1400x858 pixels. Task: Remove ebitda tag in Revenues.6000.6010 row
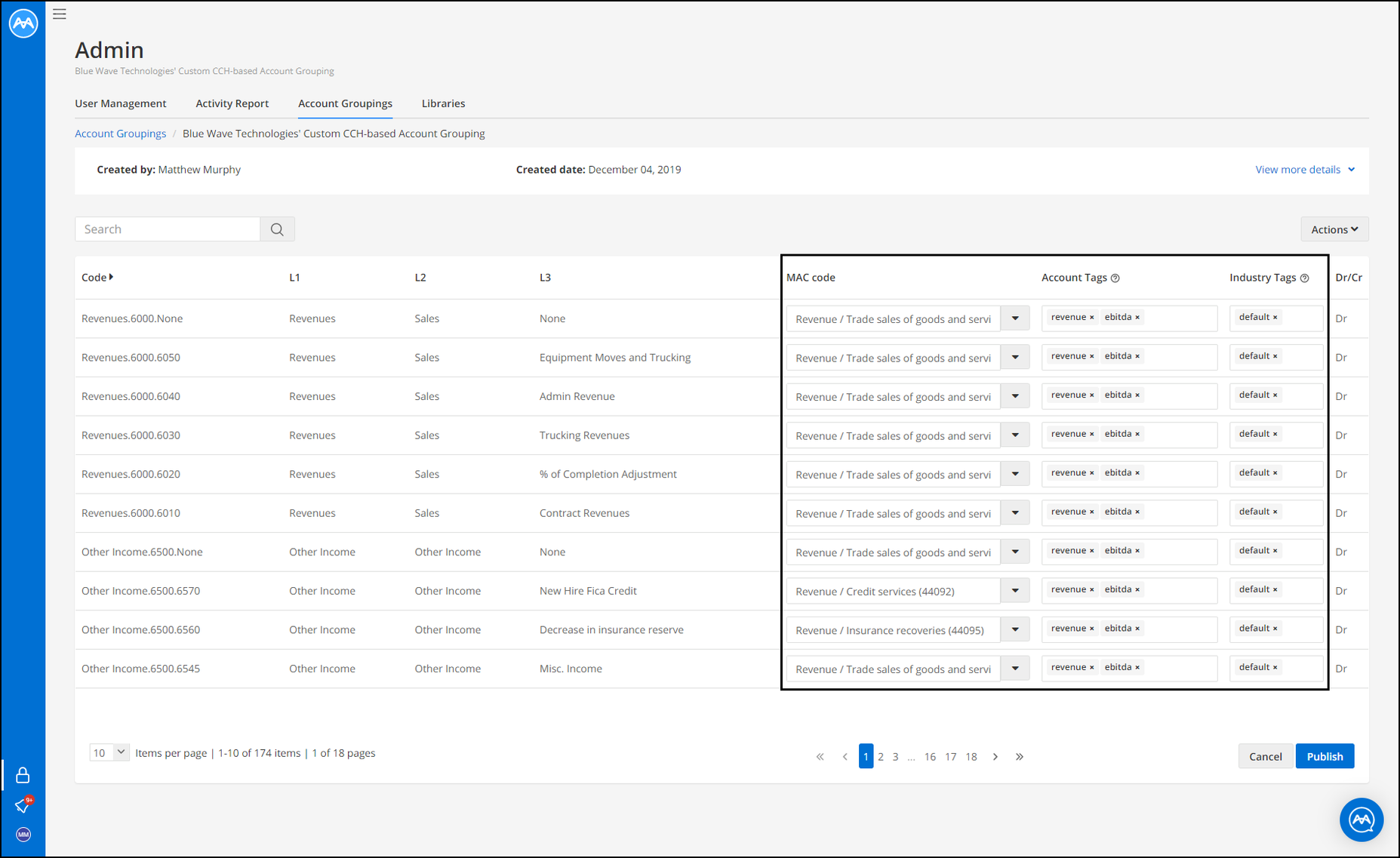pyautogui.click(x=1137, y=512)
